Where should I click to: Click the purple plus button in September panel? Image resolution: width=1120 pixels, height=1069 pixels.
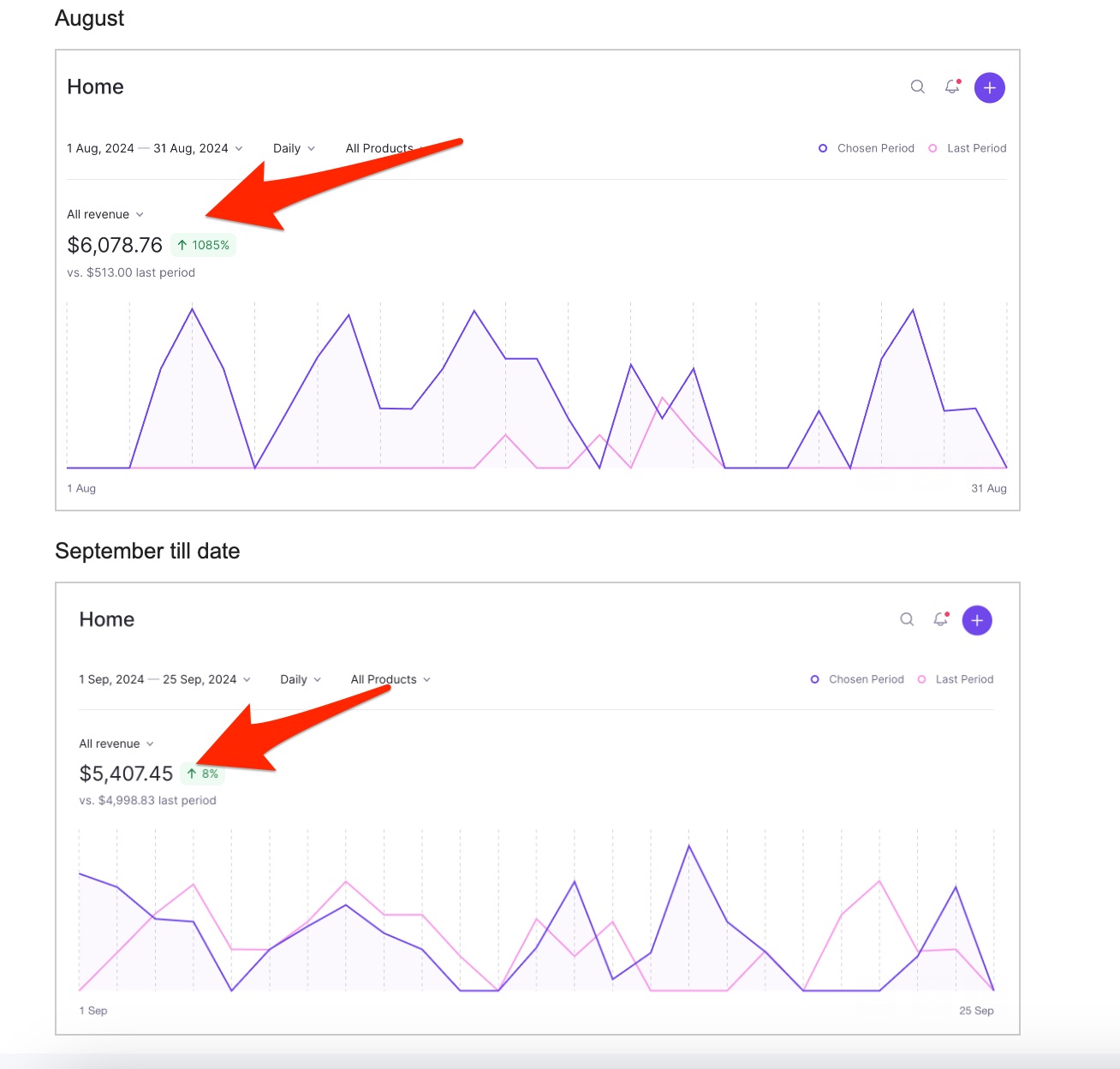pyautogui.click(x=977, y=620)
